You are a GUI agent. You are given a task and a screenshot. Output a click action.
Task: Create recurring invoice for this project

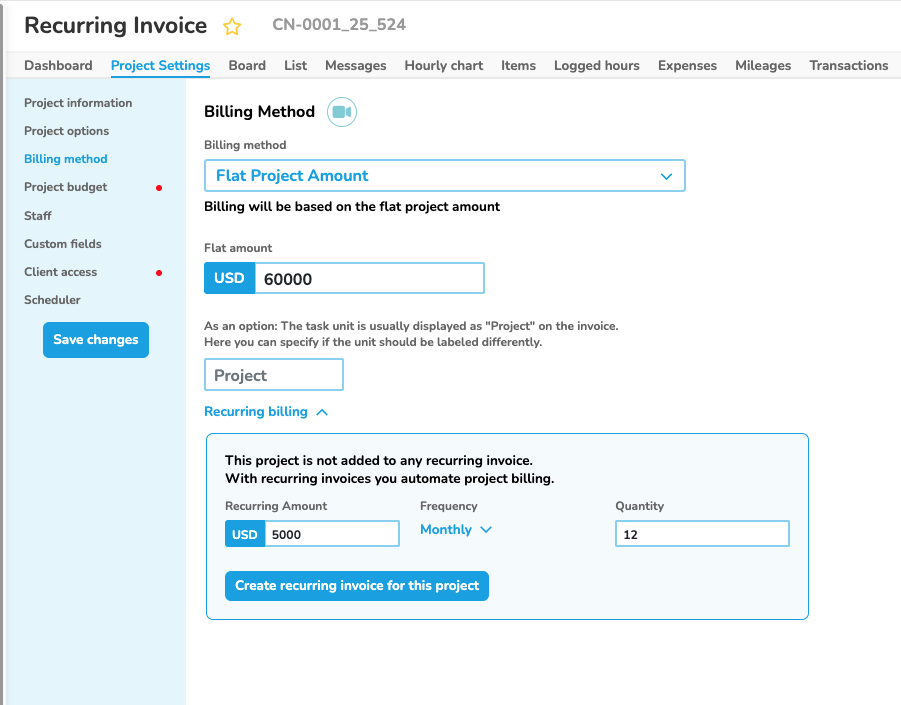point(357,585)
